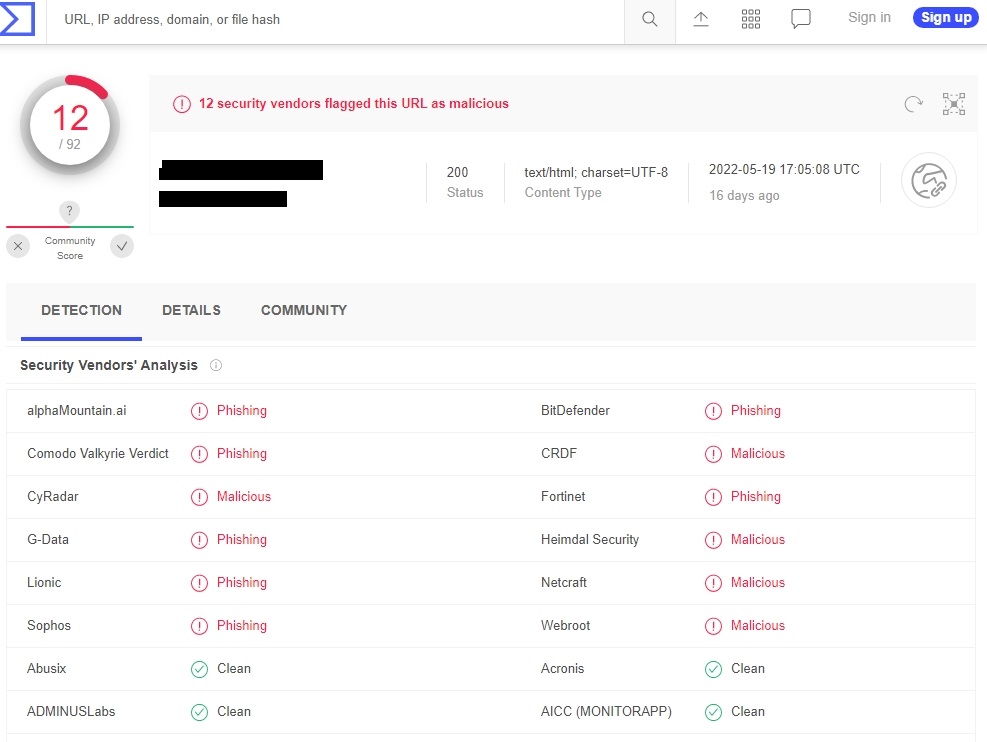
Task: Click the 2022-05-19 17:05:08 UTC timestamp
Action: 784,169
